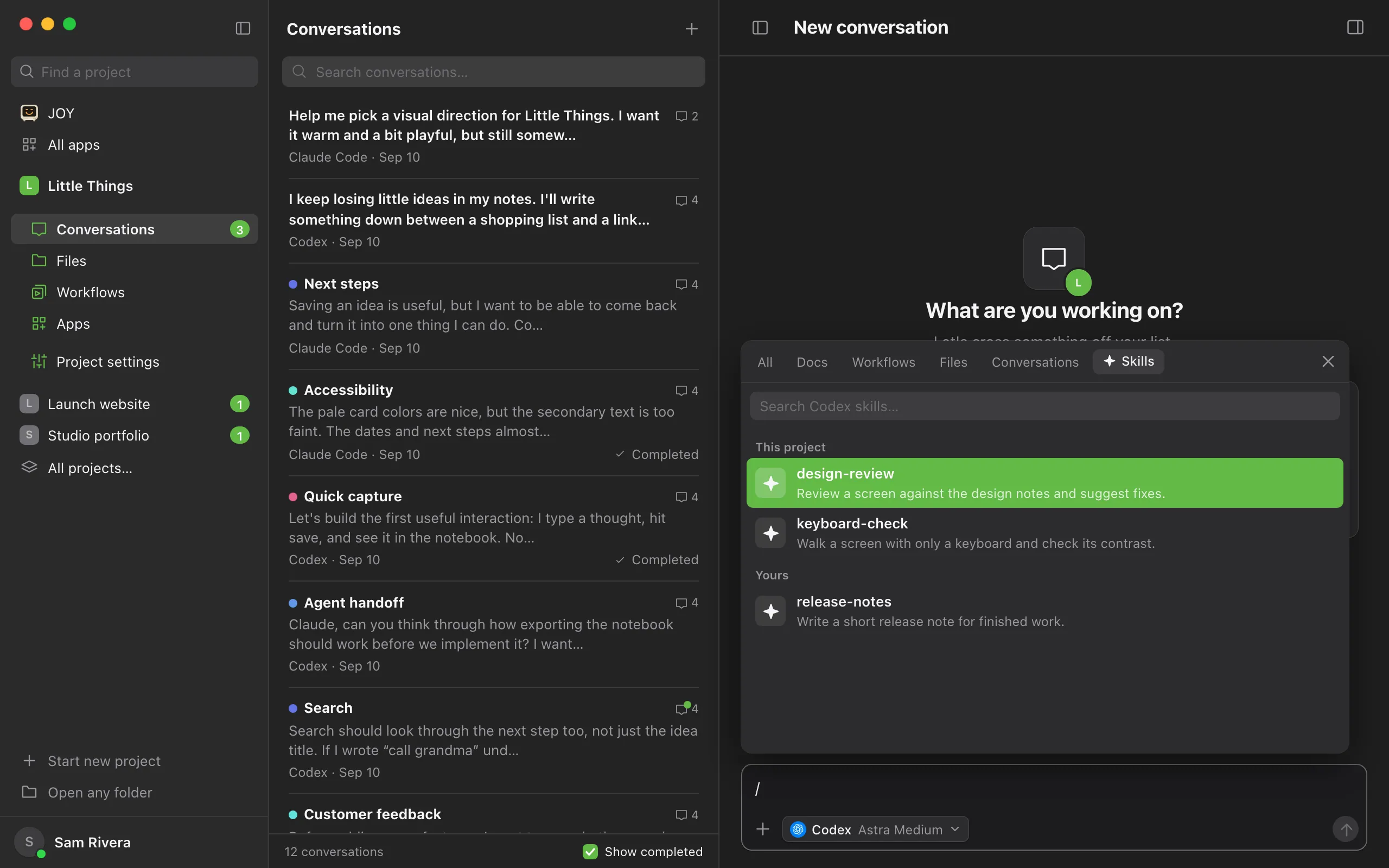
Task: Click the plus icon beside Conversations heading
Action: pos(692,29)
